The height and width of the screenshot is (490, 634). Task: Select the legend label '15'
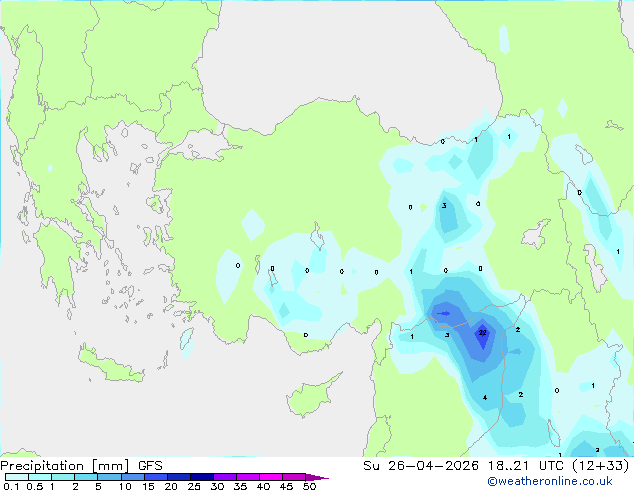coord(148,486)
